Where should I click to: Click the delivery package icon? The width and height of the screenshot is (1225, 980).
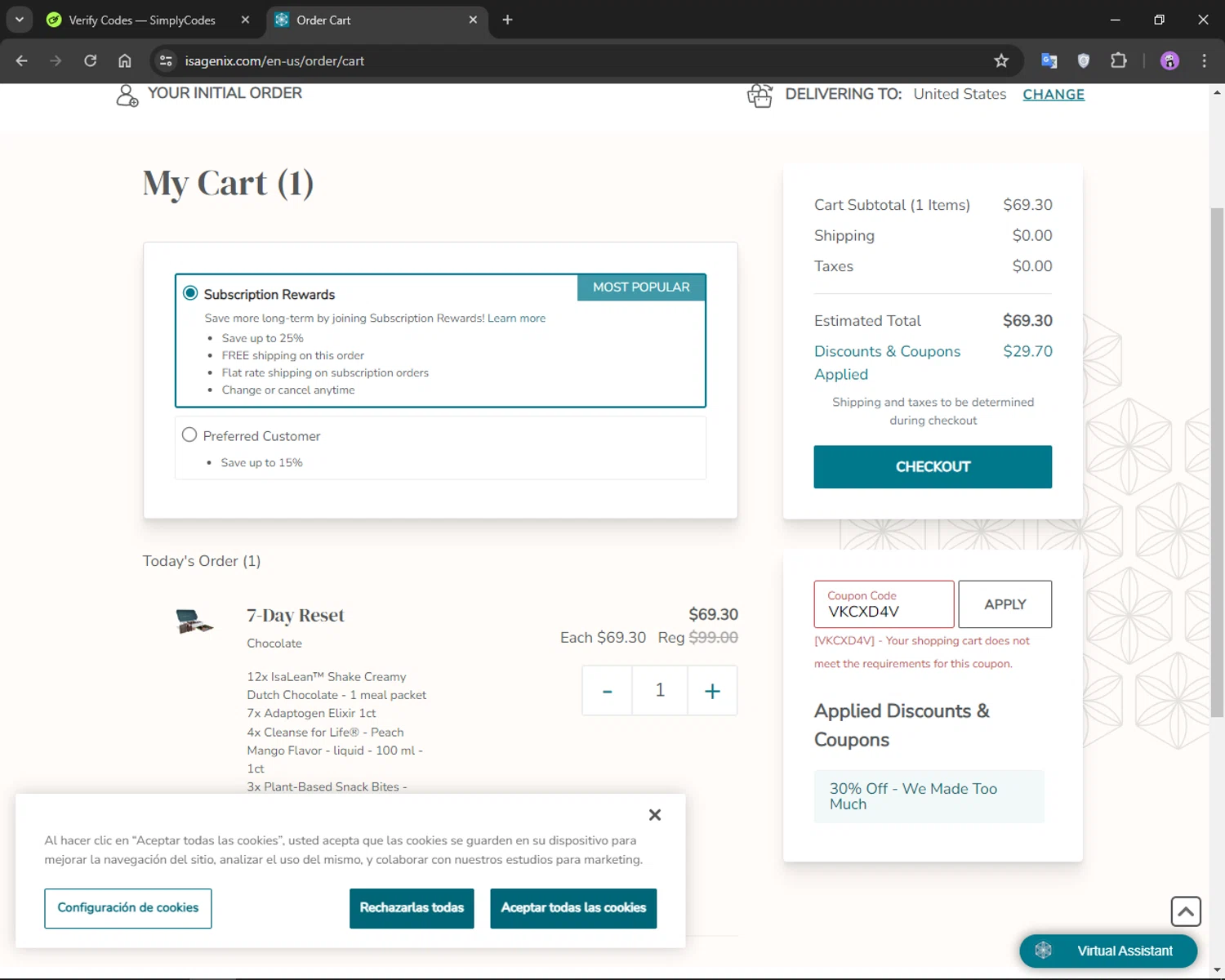coord(759,96)
